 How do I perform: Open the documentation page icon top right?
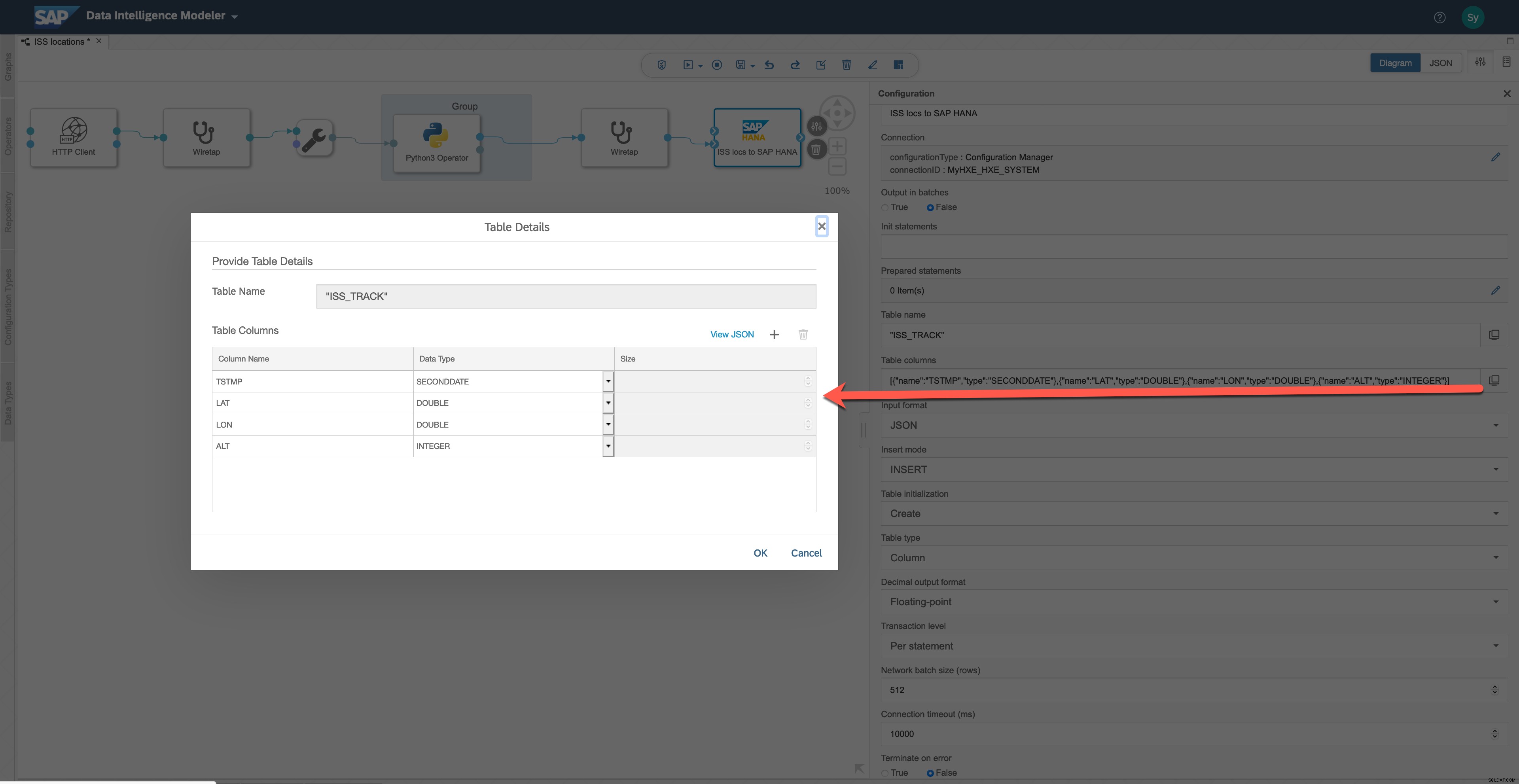pos(1506,62)
